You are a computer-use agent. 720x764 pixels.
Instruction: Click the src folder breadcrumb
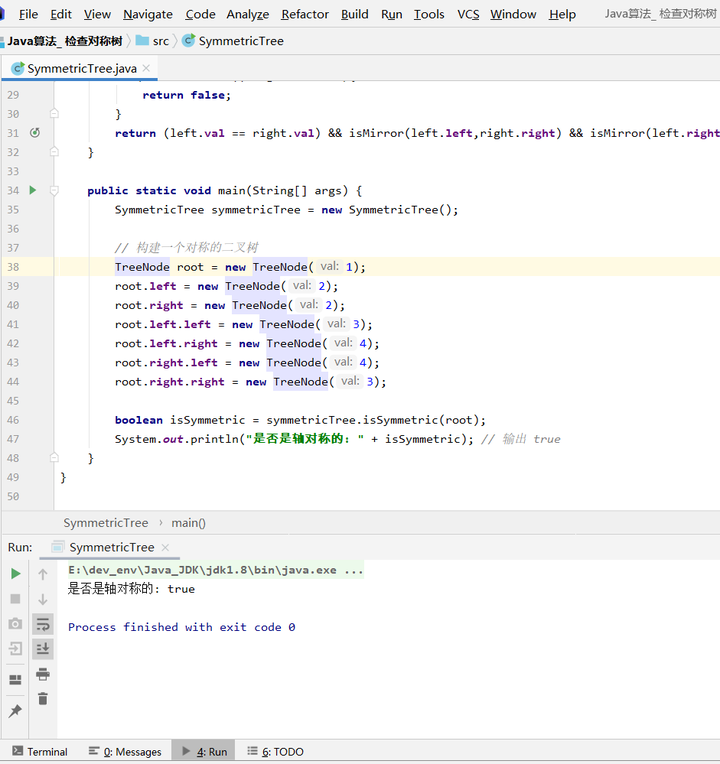pyautogui.click(x=160, y=41)
